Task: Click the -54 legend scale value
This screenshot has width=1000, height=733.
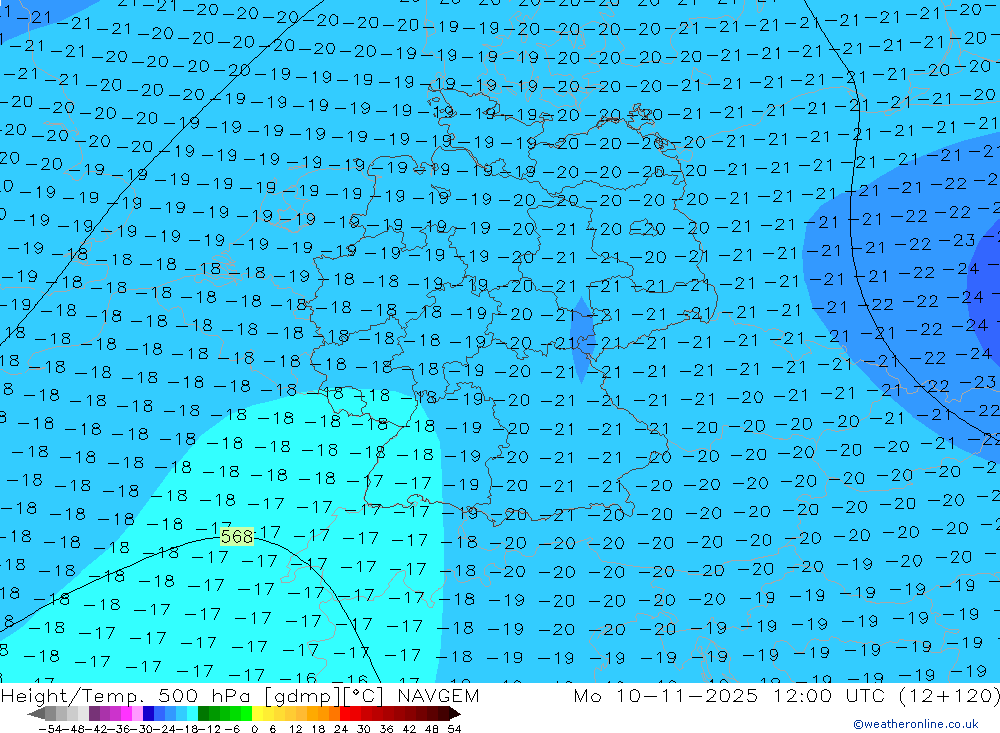Action: 50,729
